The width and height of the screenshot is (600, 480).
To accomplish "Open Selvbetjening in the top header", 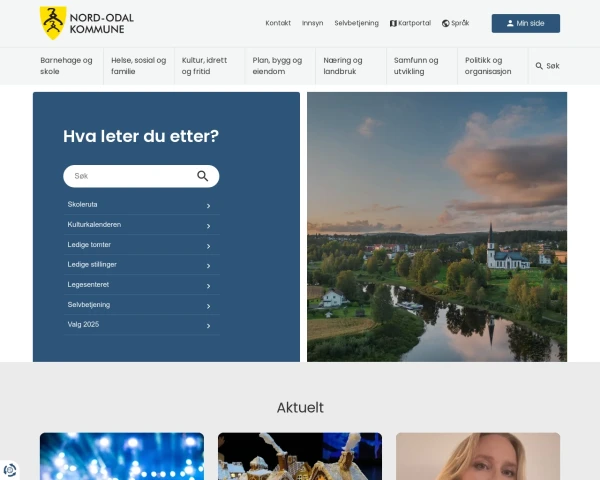I will pos(356,23).
